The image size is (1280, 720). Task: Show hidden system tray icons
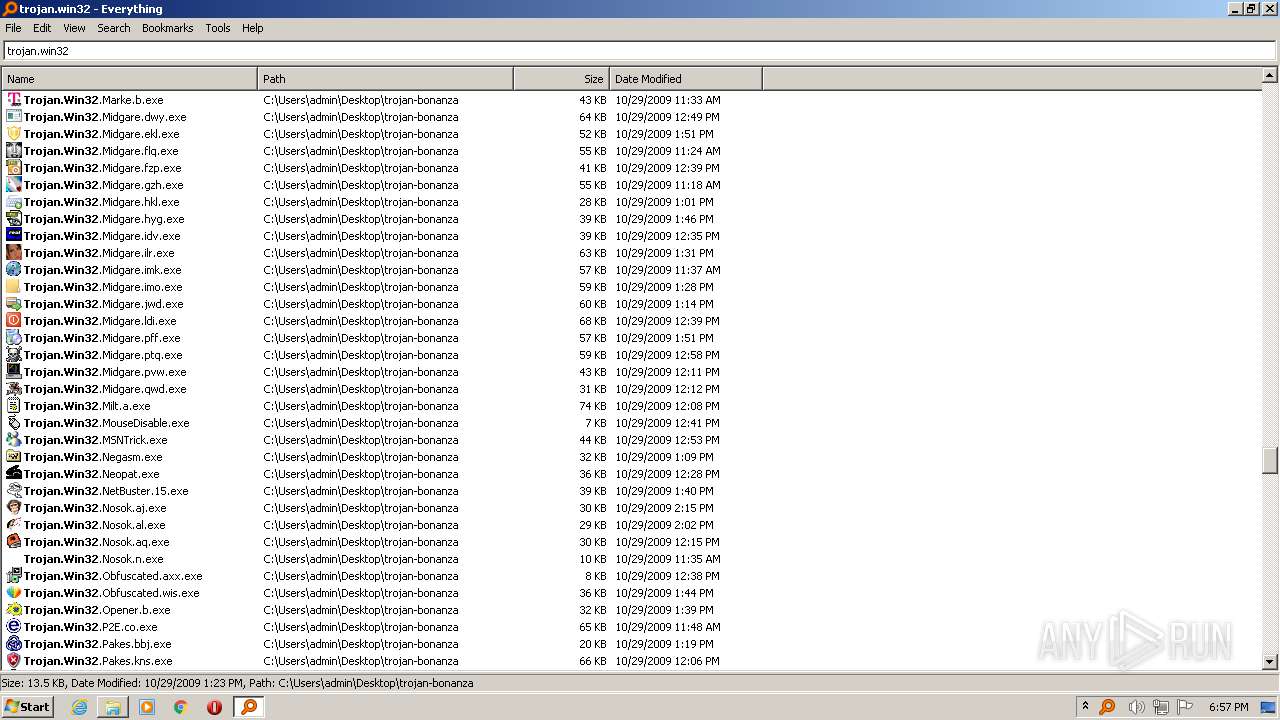1085,706
